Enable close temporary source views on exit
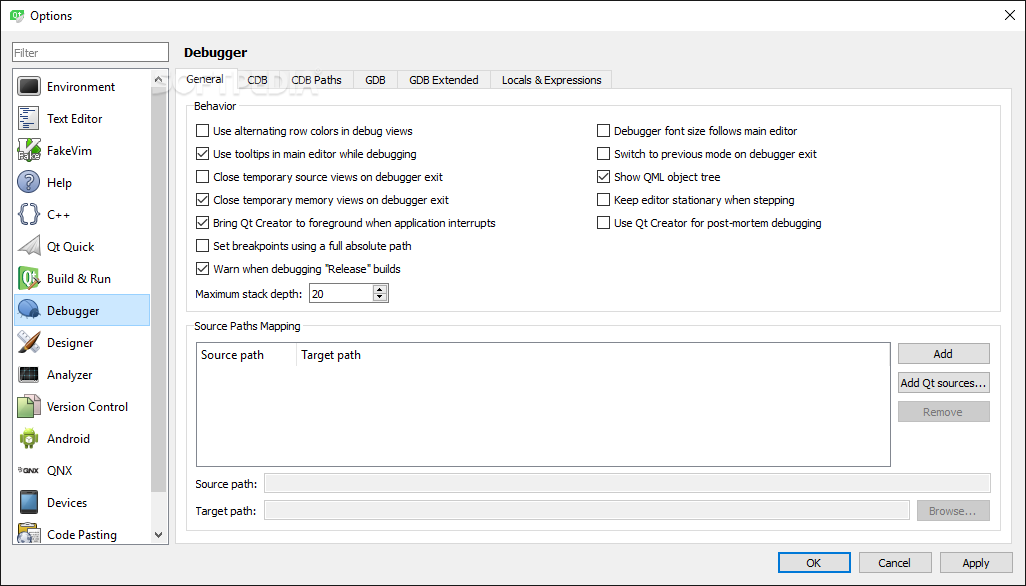This screenshot has width=1026, height=586. pyautogui.click(x=202, y=177)
